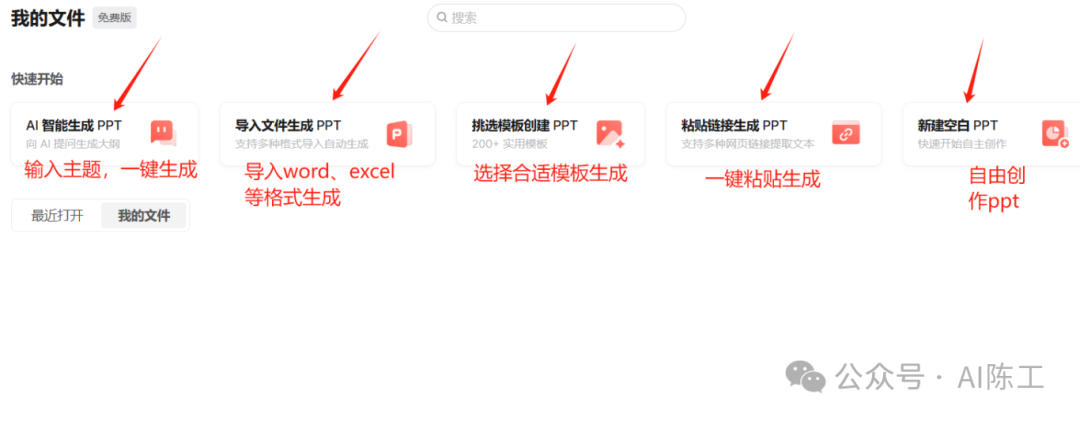Select the 我的文件 tab
Image resolution: width=1080 pixels, height=421 pixels.
(x=144, y=216)
